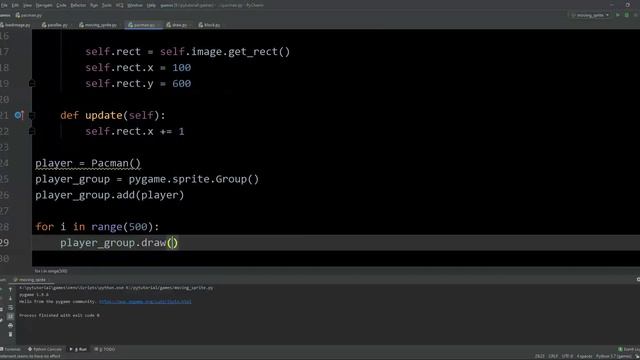
Task: Open the Tools menu
Action: click(107, 5)
